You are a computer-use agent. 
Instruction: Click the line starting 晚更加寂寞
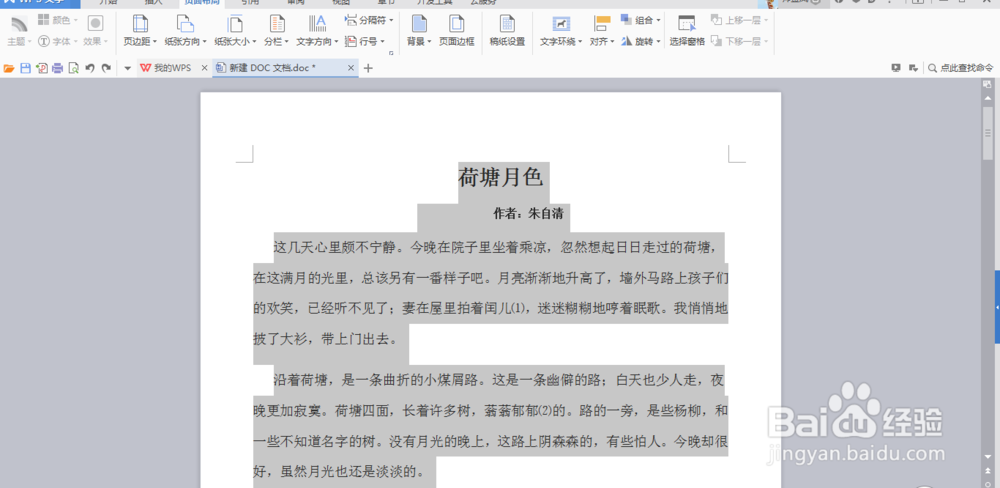(x=490, y=411)
